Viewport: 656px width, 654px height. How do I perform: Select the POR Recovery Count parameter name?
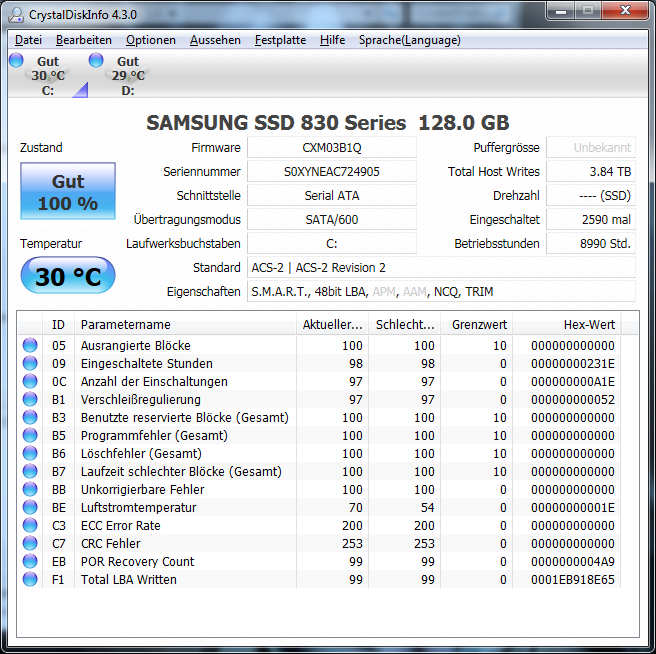coord(137,561)
